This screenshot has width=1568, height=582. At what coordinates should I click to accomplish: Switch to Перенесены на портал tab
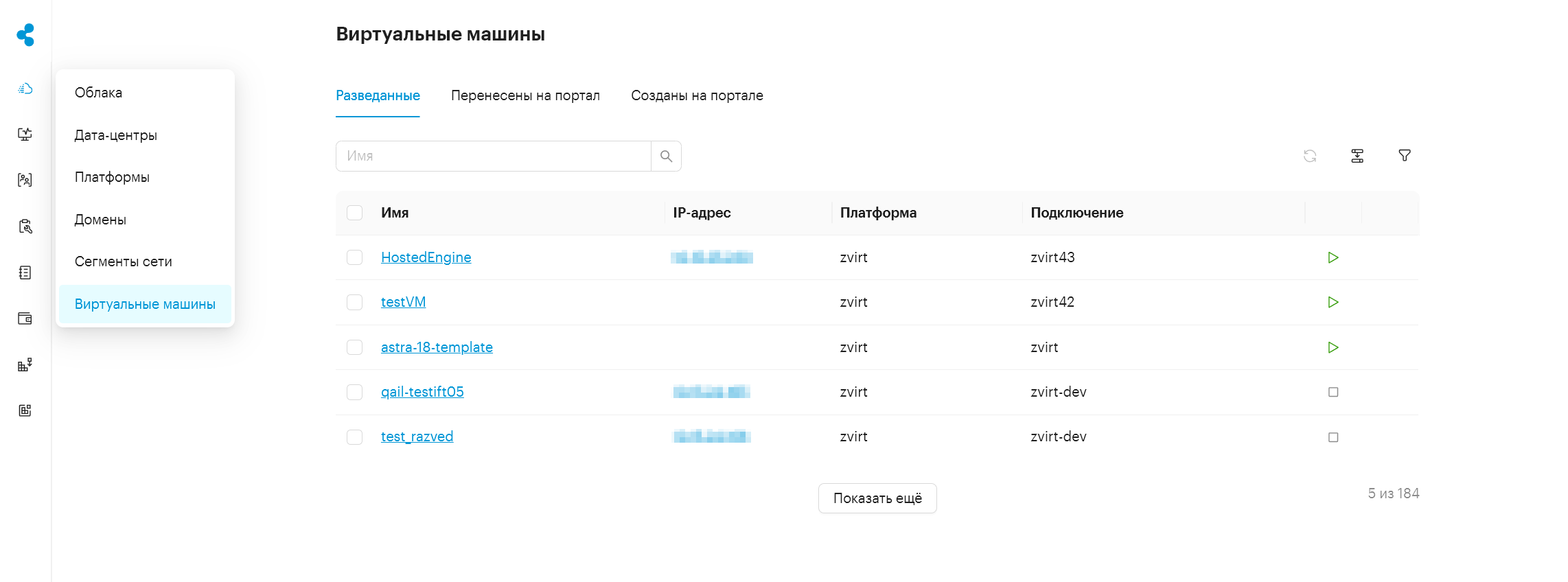525,95
